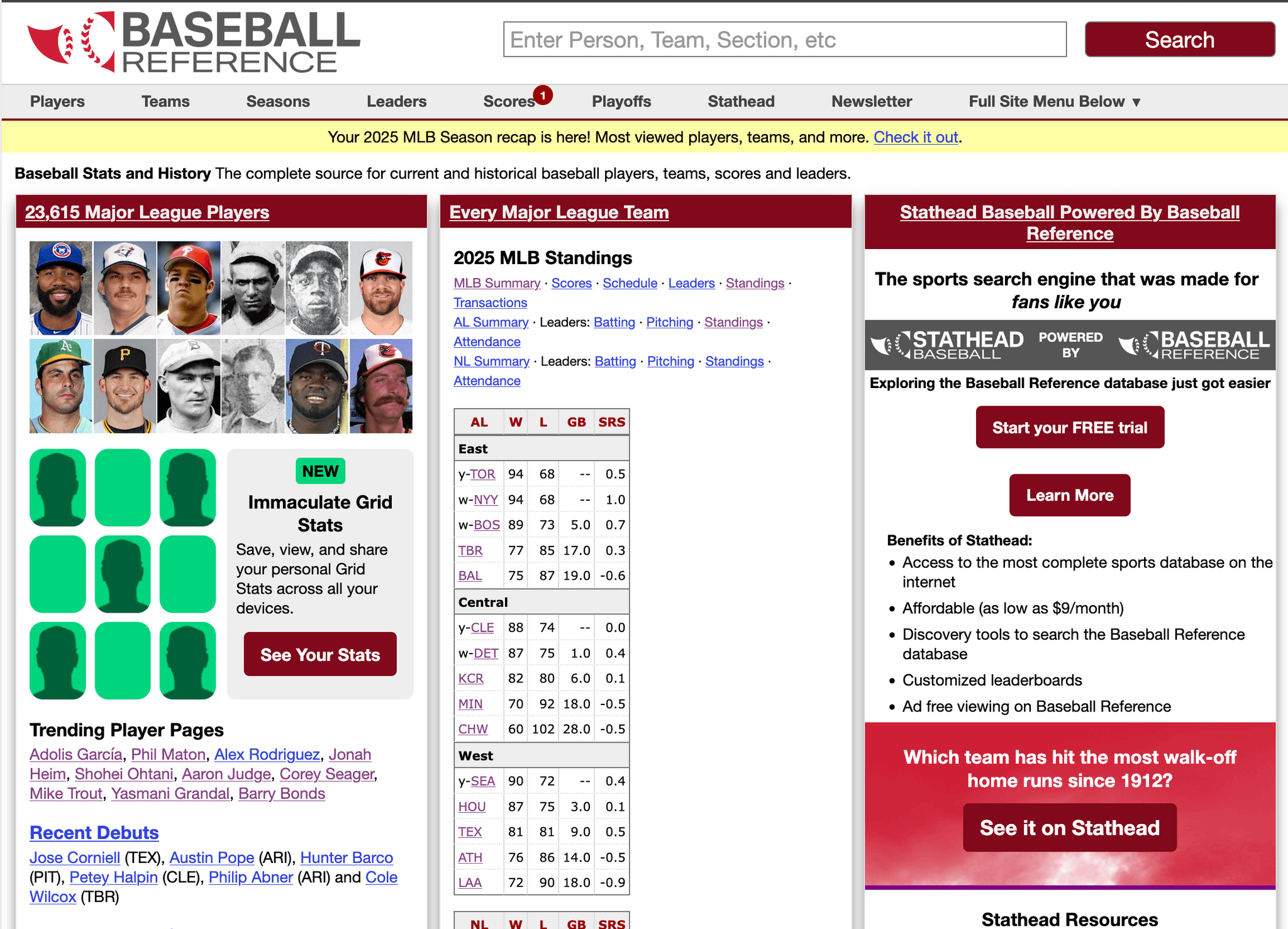Open the Cubs cap player headshot
Image resolution: width=1288 pixels, height=929 pixels.
tap(61, 287)
